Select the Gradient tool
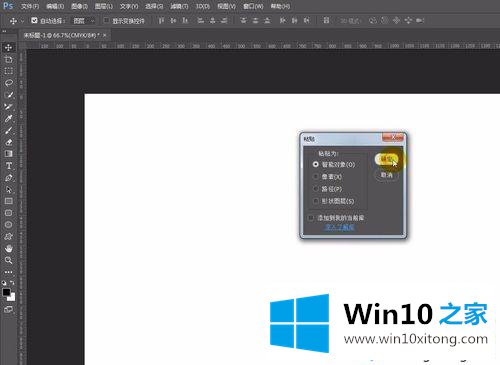The width and height of the screenshot is (500, 365). (x=8, y=154)
